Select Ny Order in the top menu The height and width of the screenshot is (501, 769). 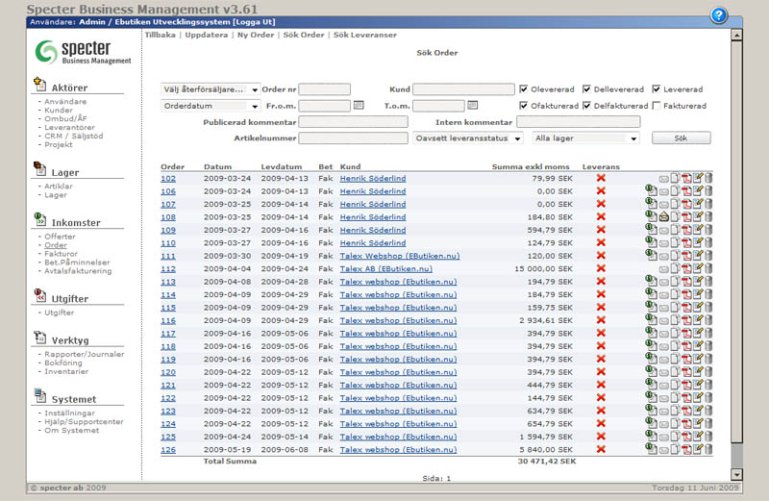(x=257, y=35)
